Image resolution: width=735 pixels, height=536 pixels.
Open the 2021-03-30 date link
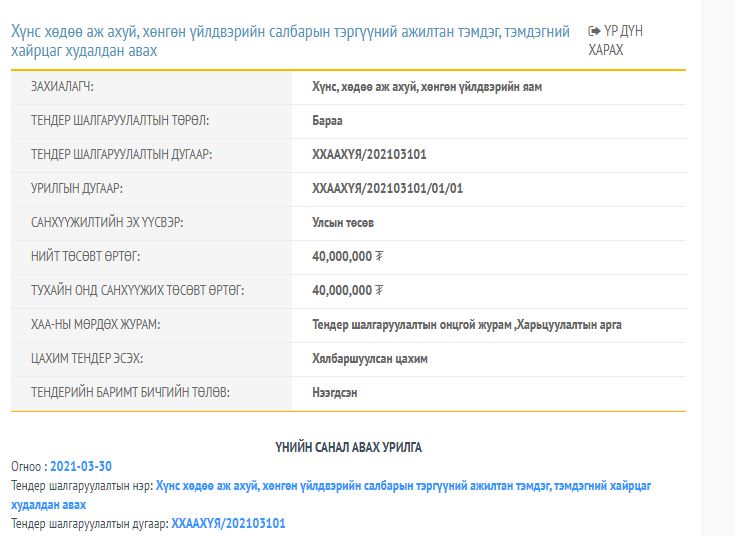click(x=81, y=466)
